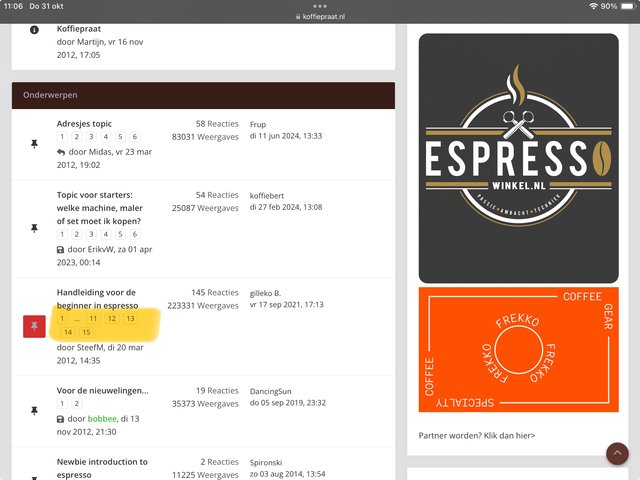This screenshot has width=640, height=480.
Task: Go to page 2 of Adresjes topic
Action: click(x=76, y=137)
